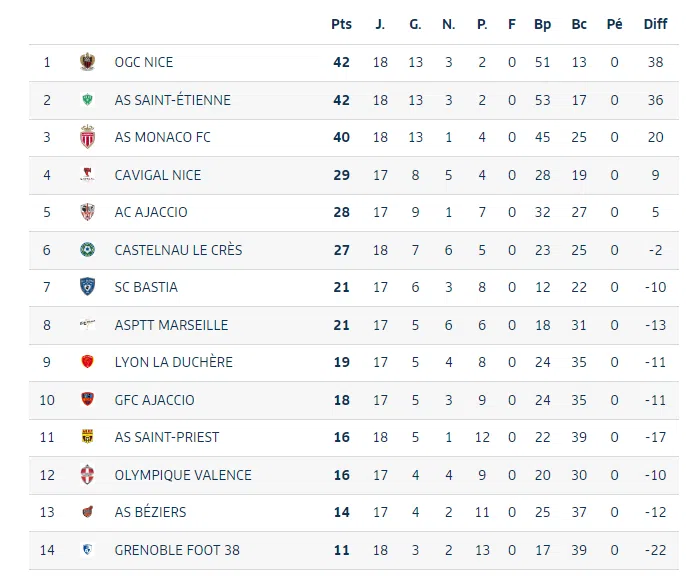Click the AS Béziers club icon

pos(88,512)
